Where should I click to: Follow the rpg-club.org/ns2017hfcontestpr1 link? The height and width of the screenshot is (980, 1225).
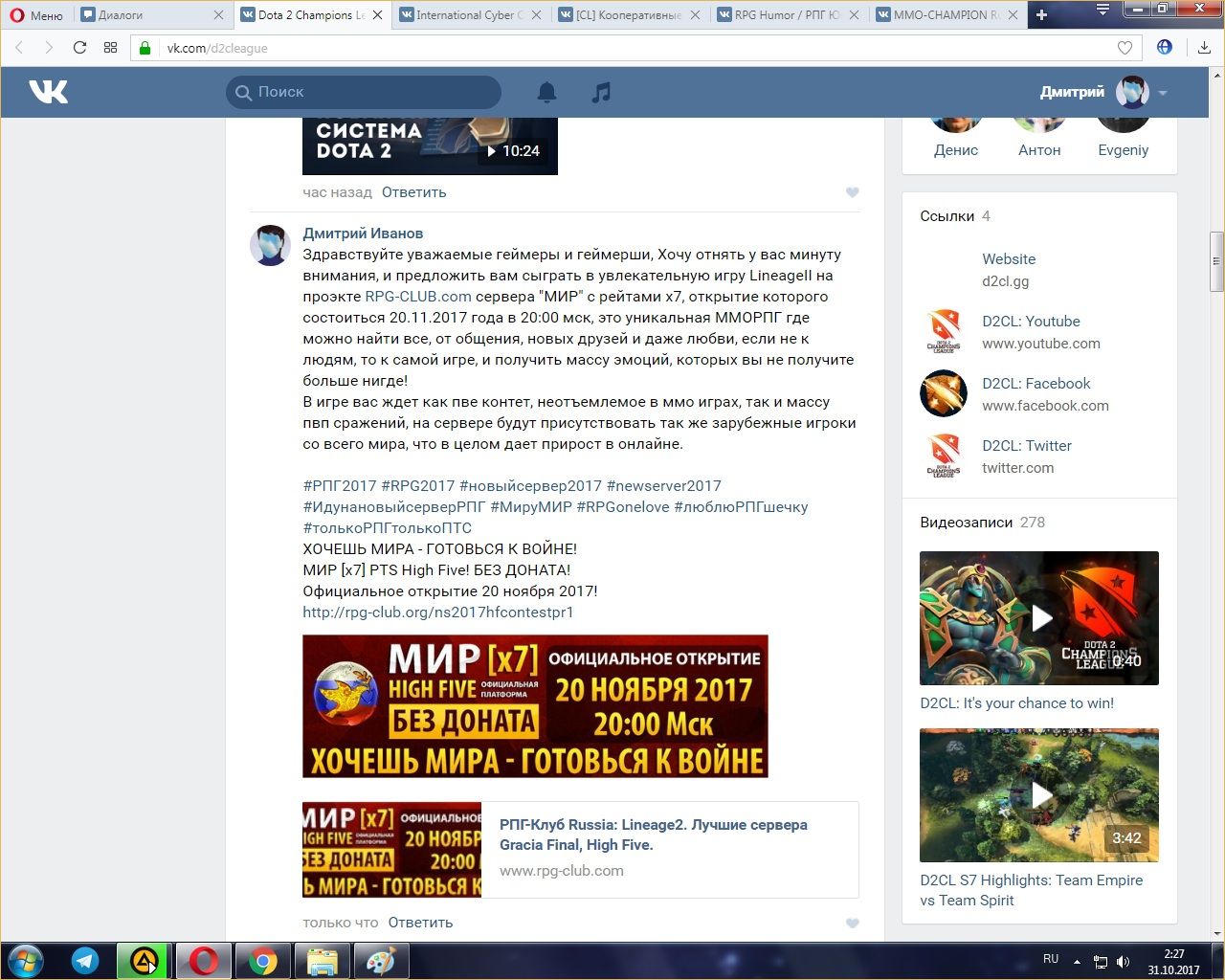coord(438,612)
